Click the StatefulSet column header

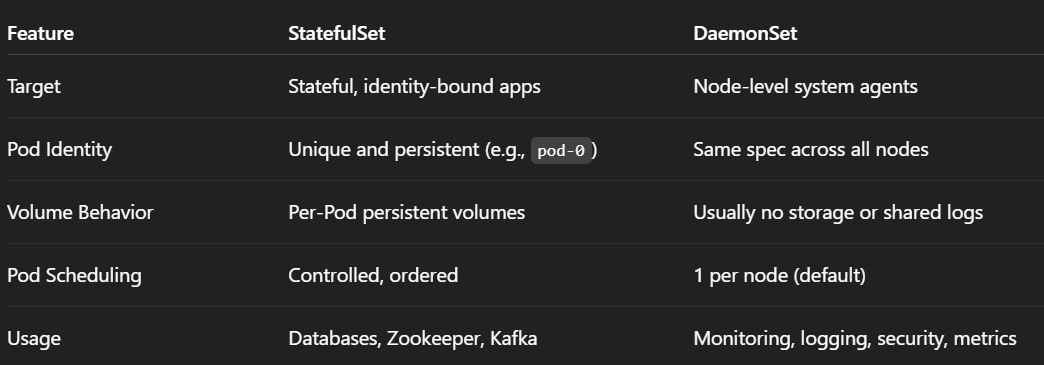click(x=336, y=33)
